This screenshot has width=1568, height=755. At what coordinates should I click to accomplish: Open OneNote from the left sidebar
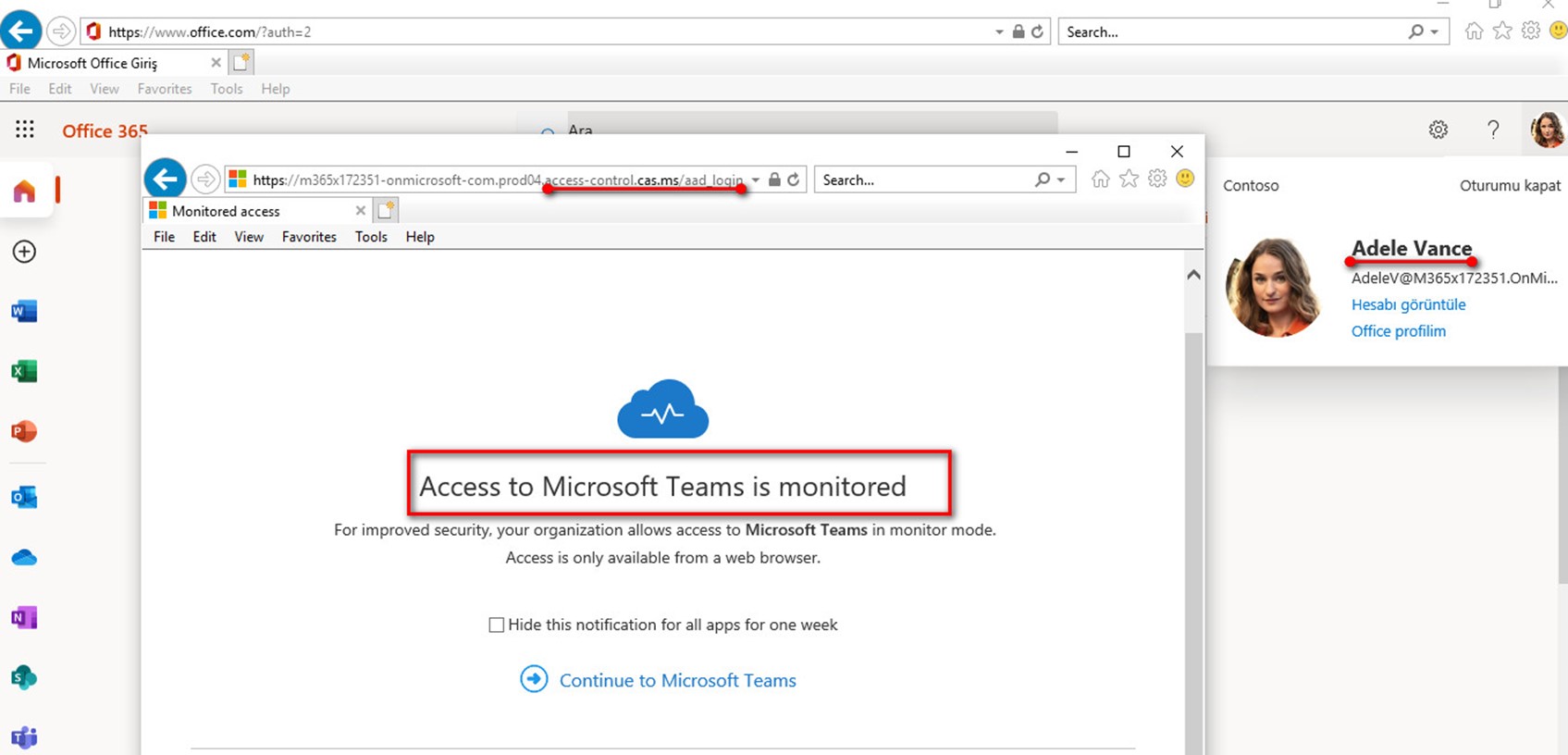24,617
